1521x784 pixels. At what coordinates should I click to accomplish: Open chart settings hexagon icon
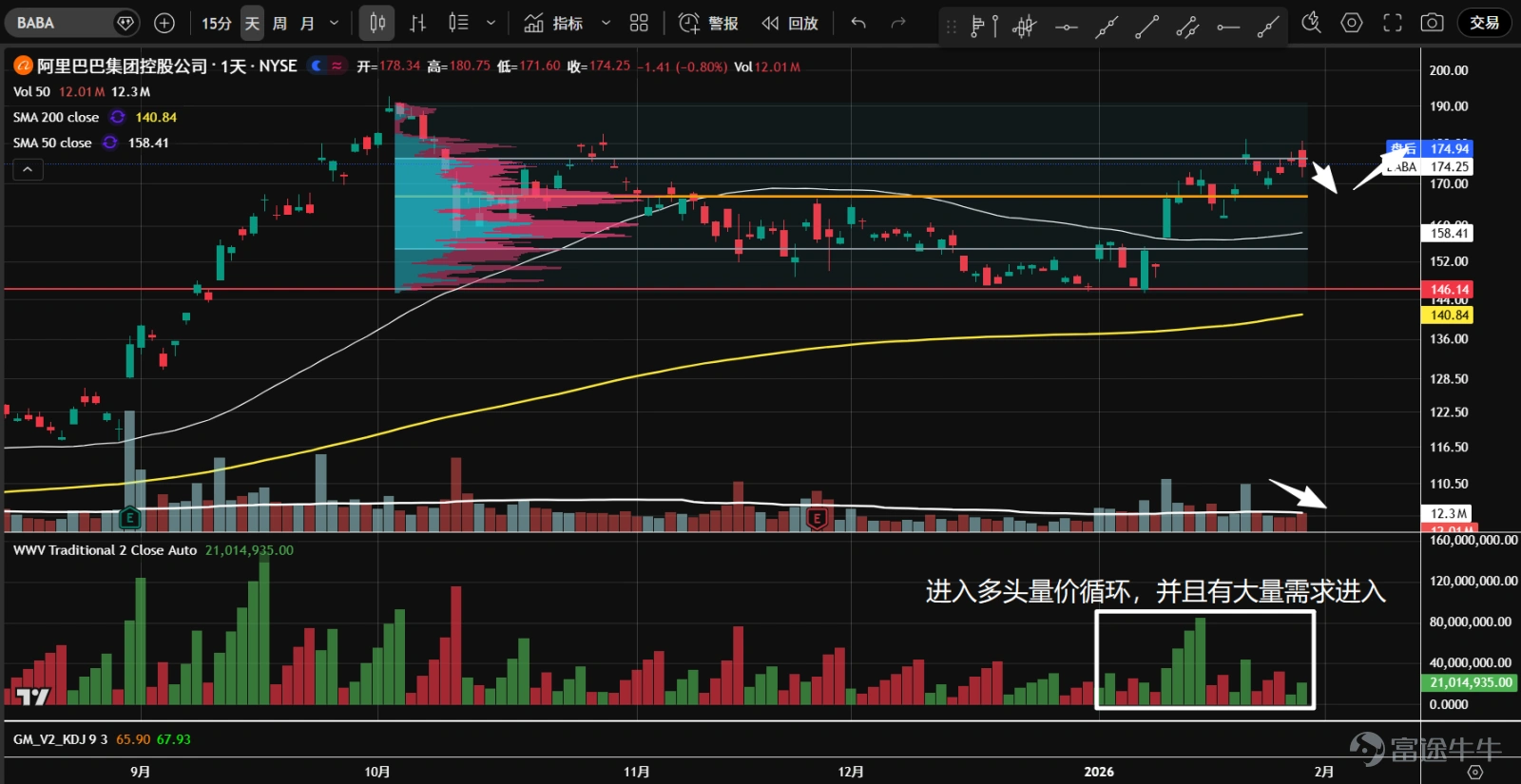pyautogui.click(x=1352, y=23)
